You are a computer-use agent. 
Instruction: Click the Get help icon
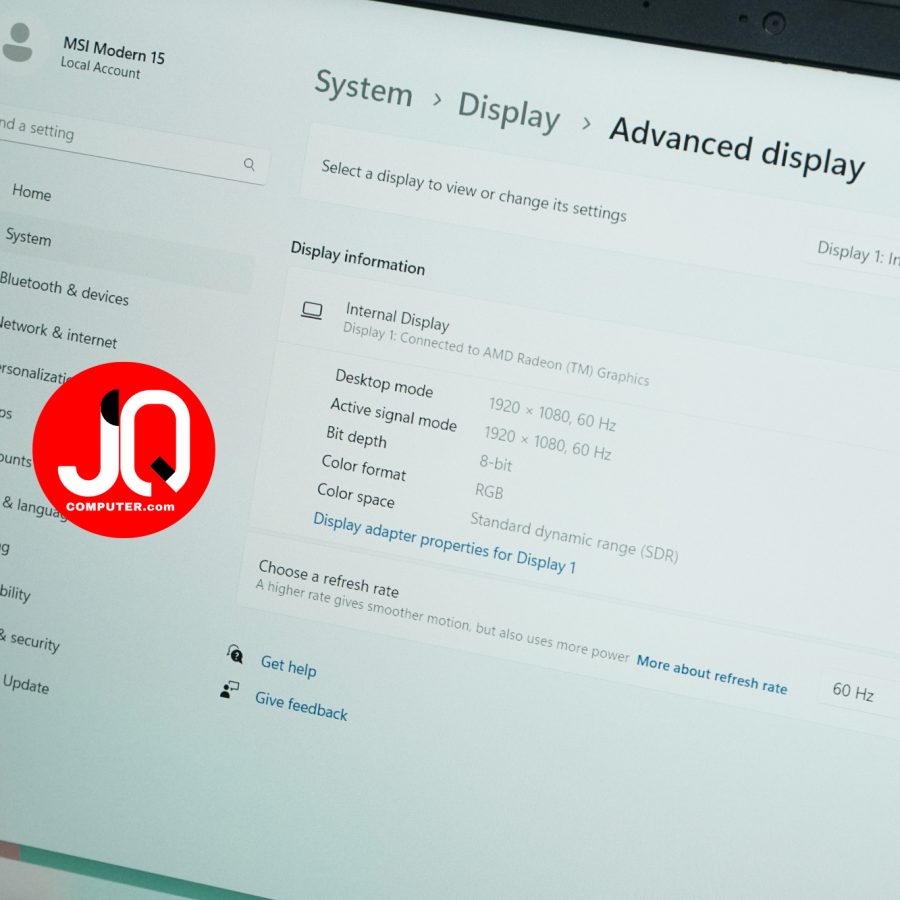pyautogui.click(x=235, y=654)
